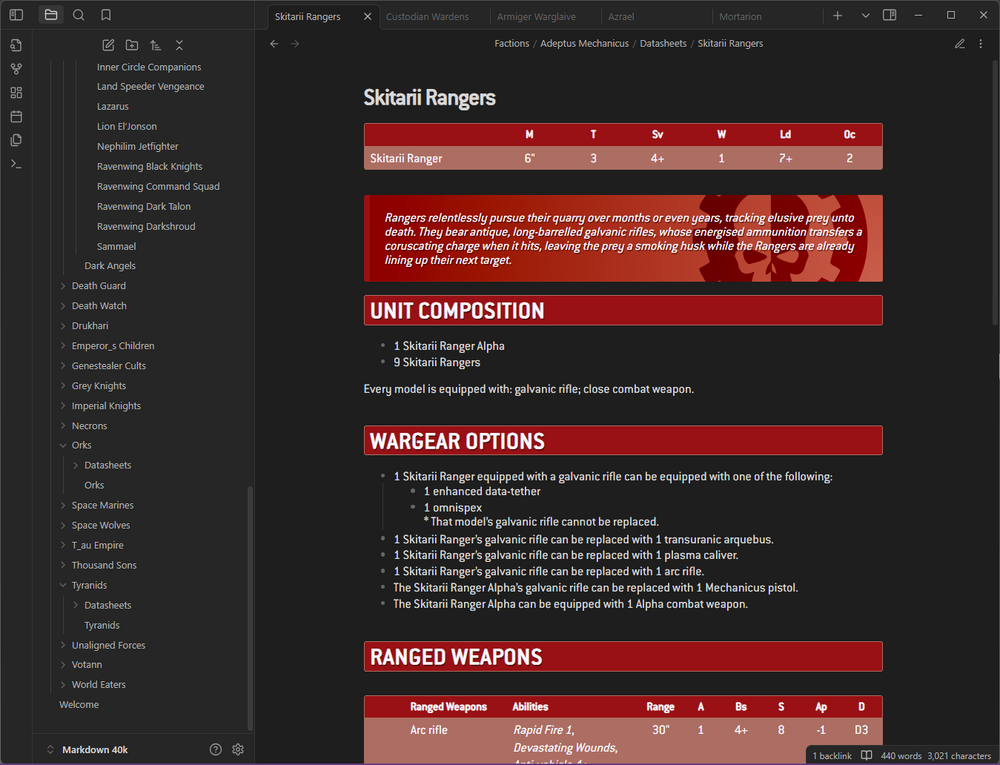Open the search panel icon
Image resolution: width=1000 pixels, height=765 pixels.
78,15
